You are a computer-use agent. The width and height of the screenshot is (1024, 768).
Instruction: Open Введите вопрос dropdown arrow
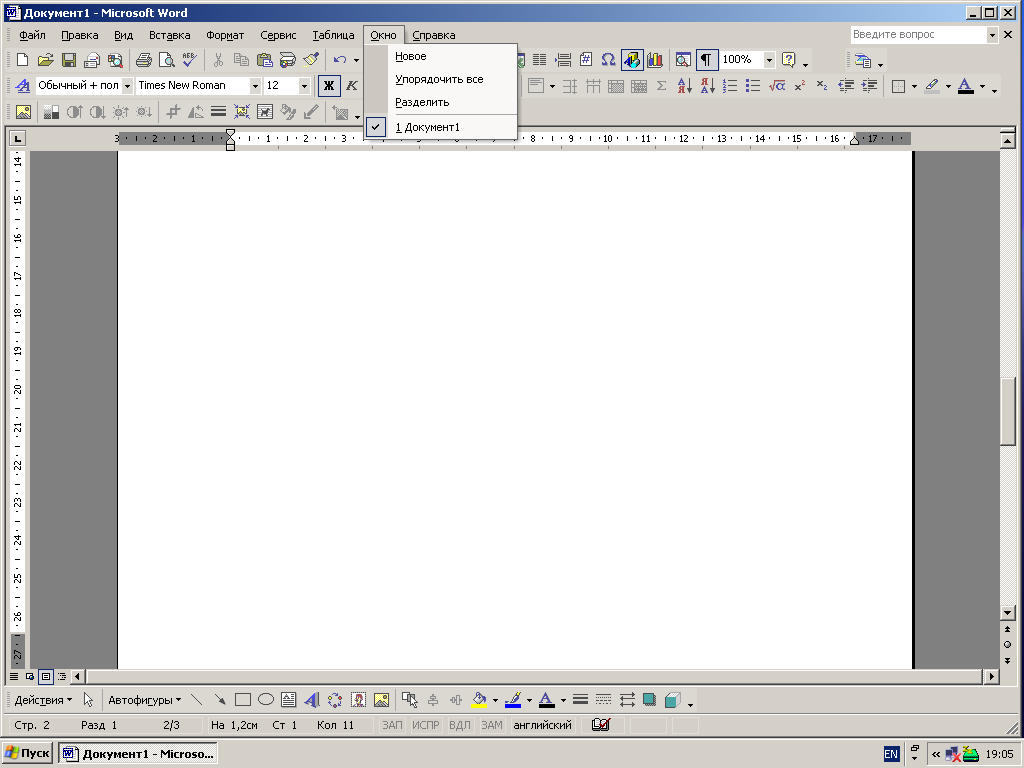[x=992, y=35]
